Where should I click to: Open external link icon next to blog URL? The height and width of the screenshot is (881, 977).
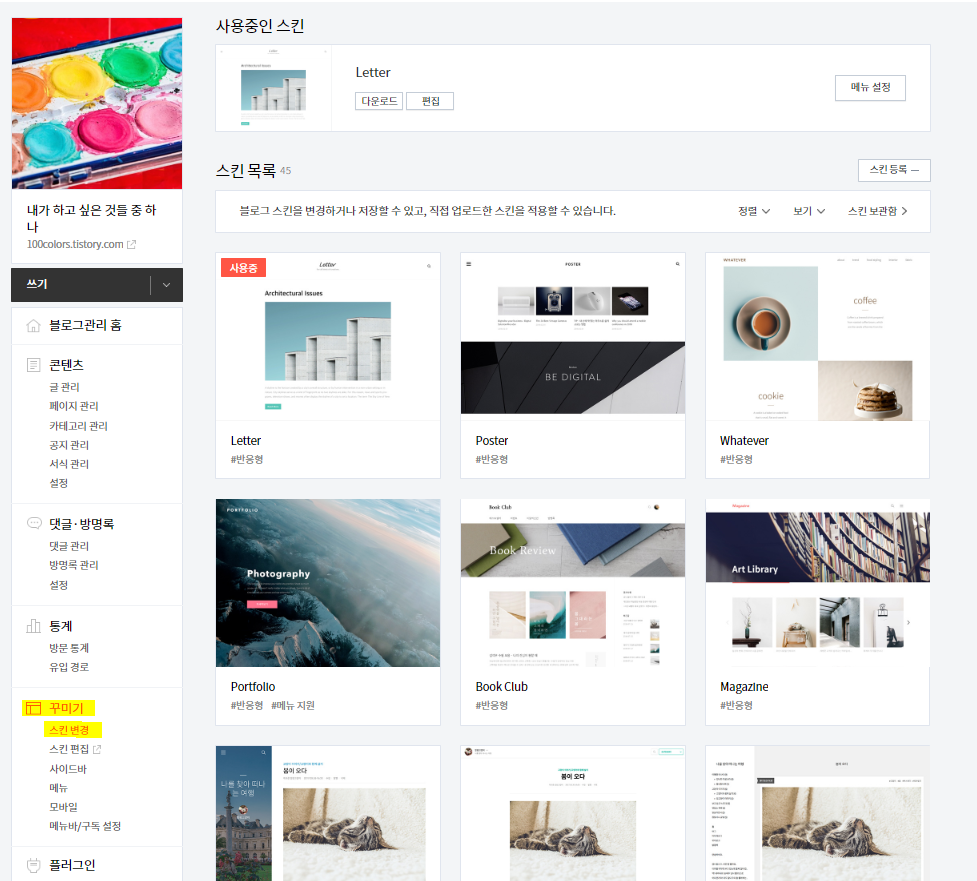pyautogui.click(x=131, y=244)
